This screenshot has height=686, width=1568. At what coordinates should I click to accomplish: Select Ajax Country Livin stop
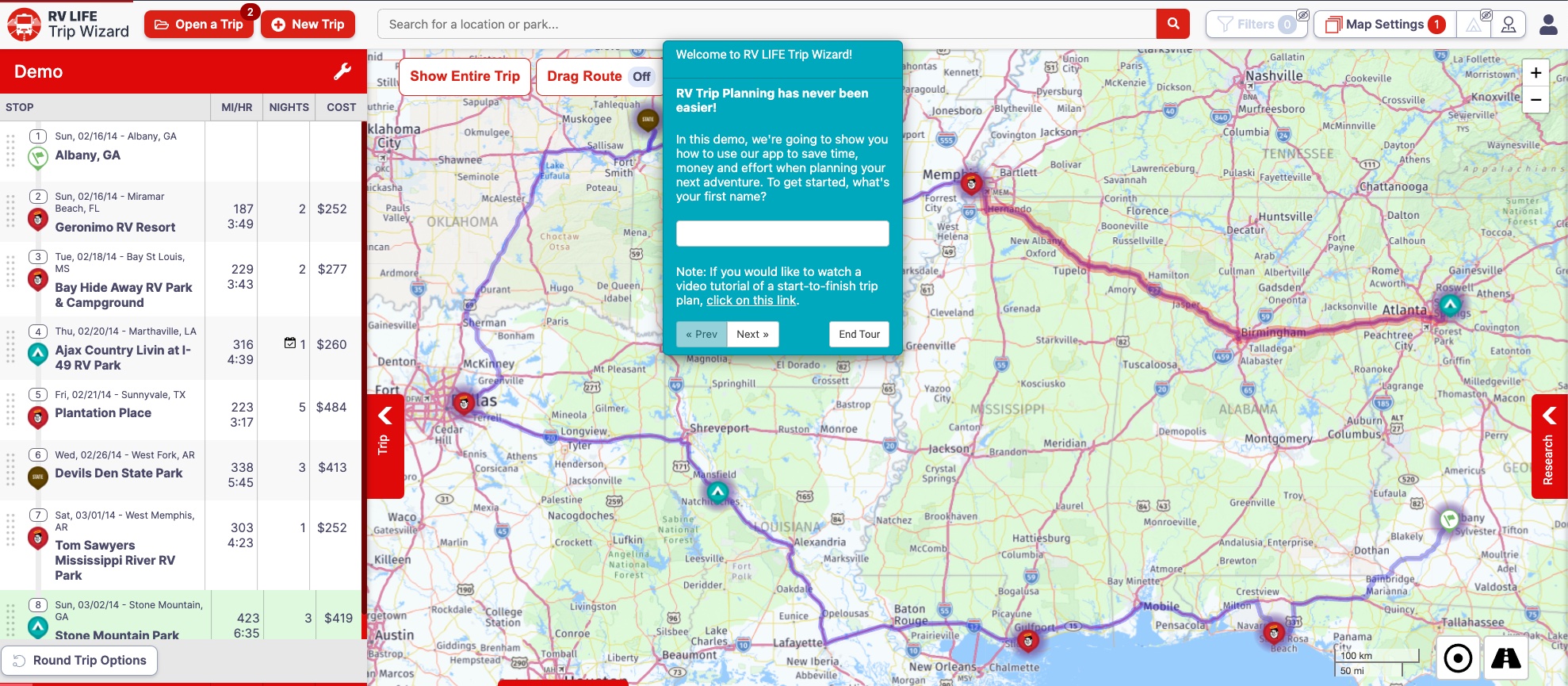(x=181, y=348)
